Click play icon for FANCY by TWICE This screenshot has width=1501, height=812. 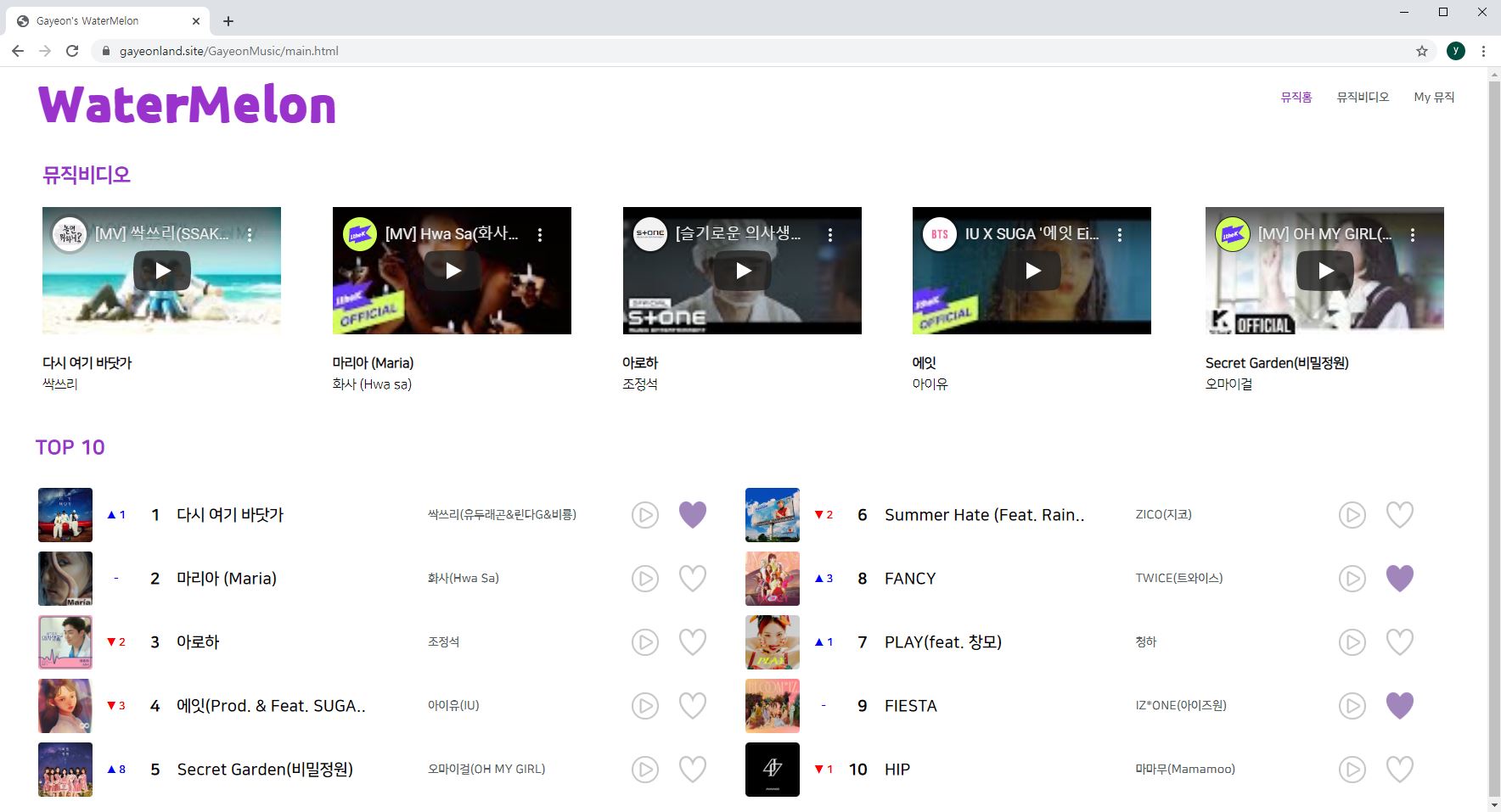[x=1352, y=579]
